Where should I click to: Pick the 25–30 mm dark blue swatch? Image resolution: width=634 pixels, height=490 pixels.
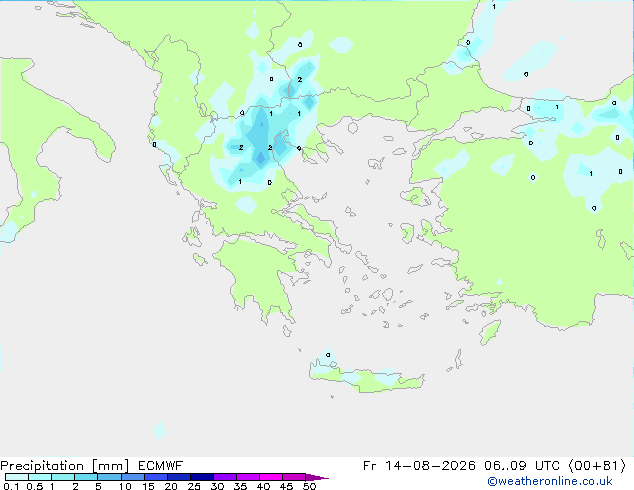pyautogui.click(x=202, y=477)
